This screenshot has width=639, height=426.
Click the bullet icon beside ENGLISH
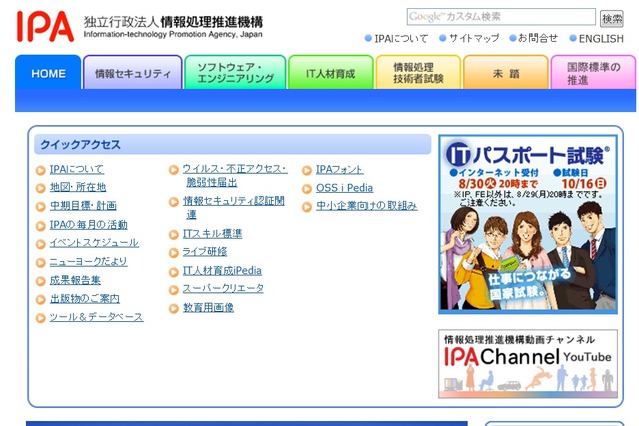tap(573, 38)
